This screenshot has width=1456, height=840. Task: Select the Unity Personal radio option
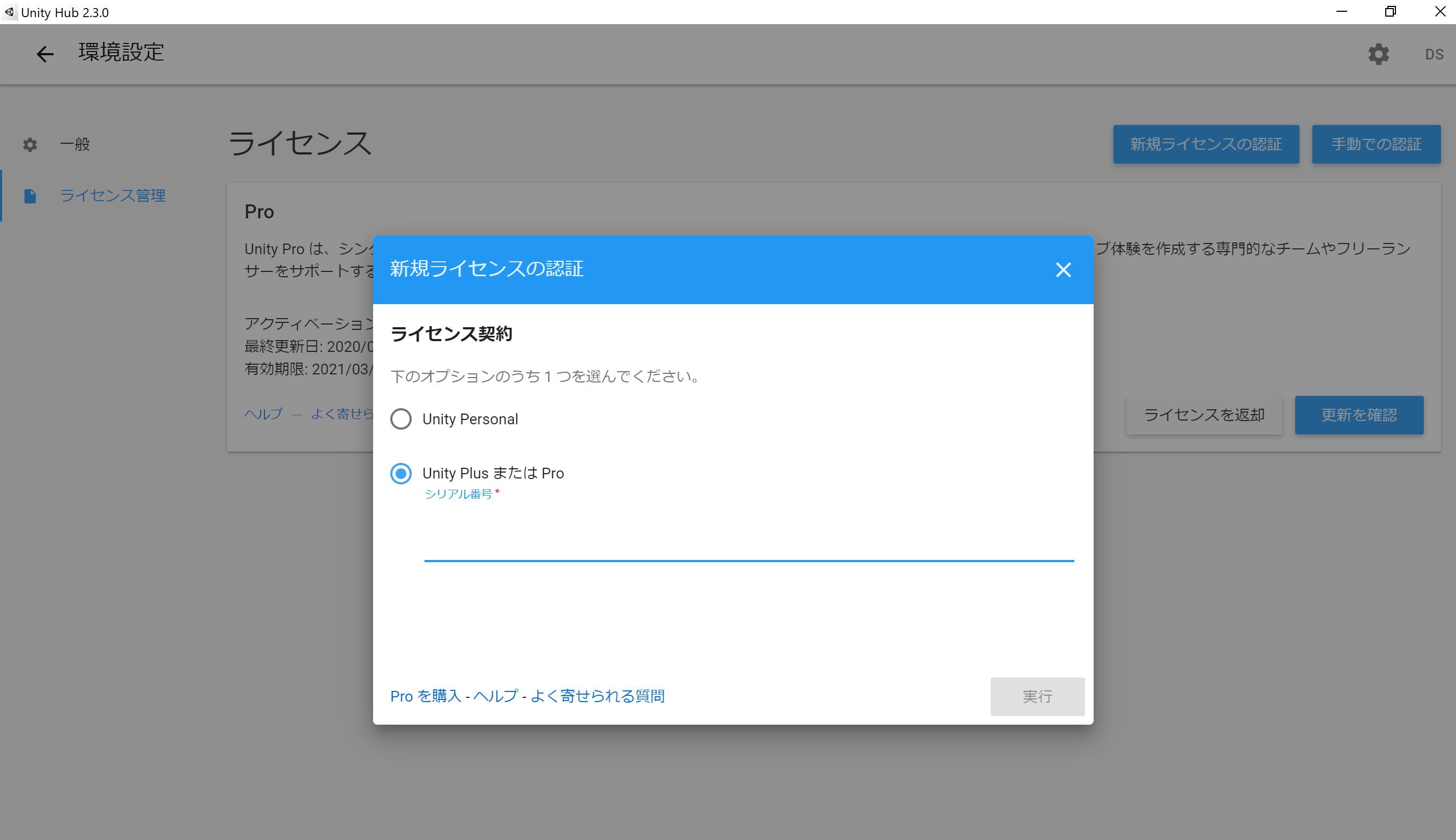pyautogui.click(x=400, y=419)
